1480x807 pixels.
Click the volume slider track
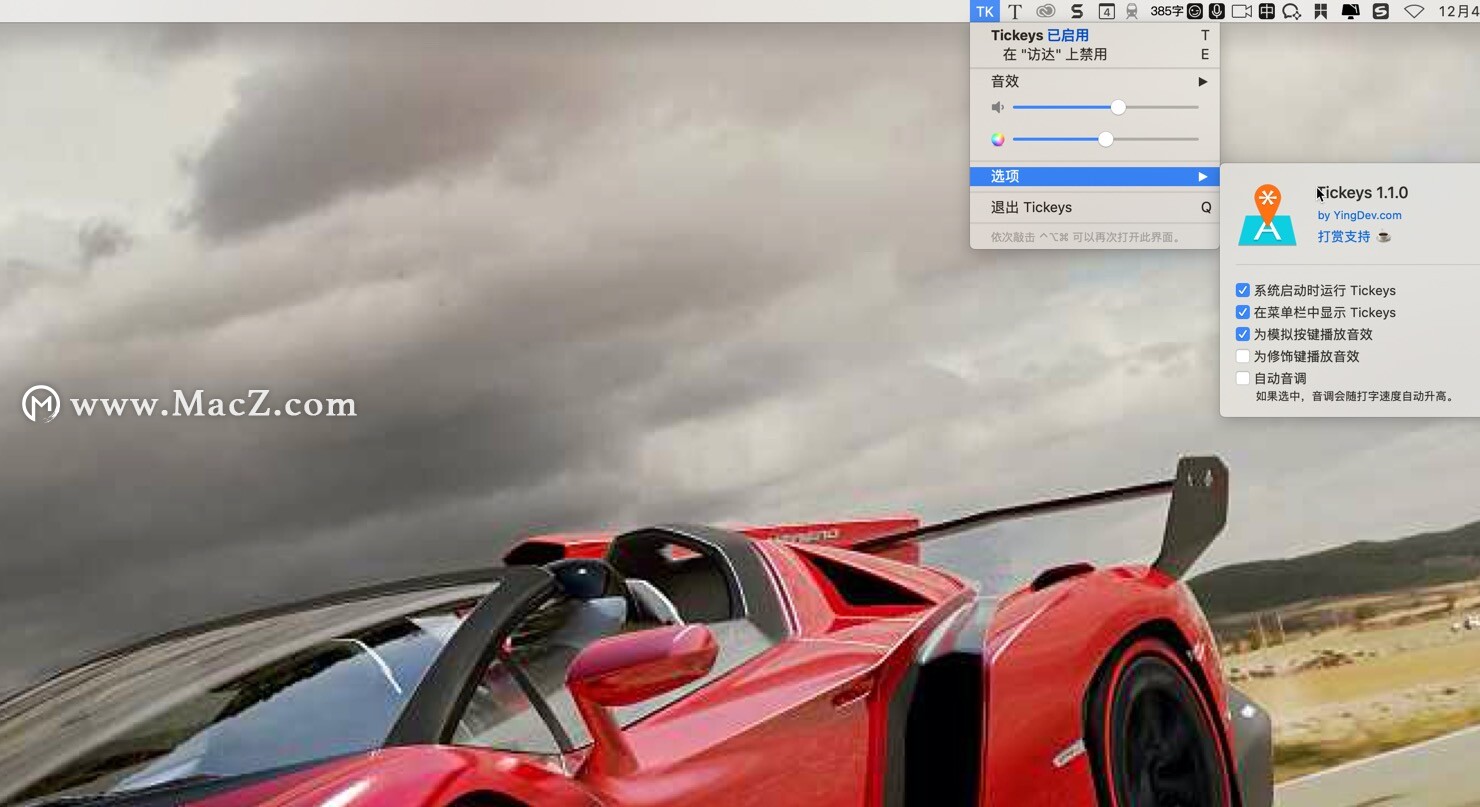pos(1105,107)
